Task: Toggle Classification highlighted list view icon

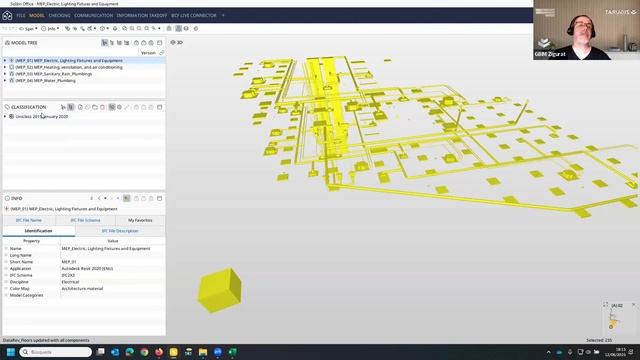Action: click(71, 107)
